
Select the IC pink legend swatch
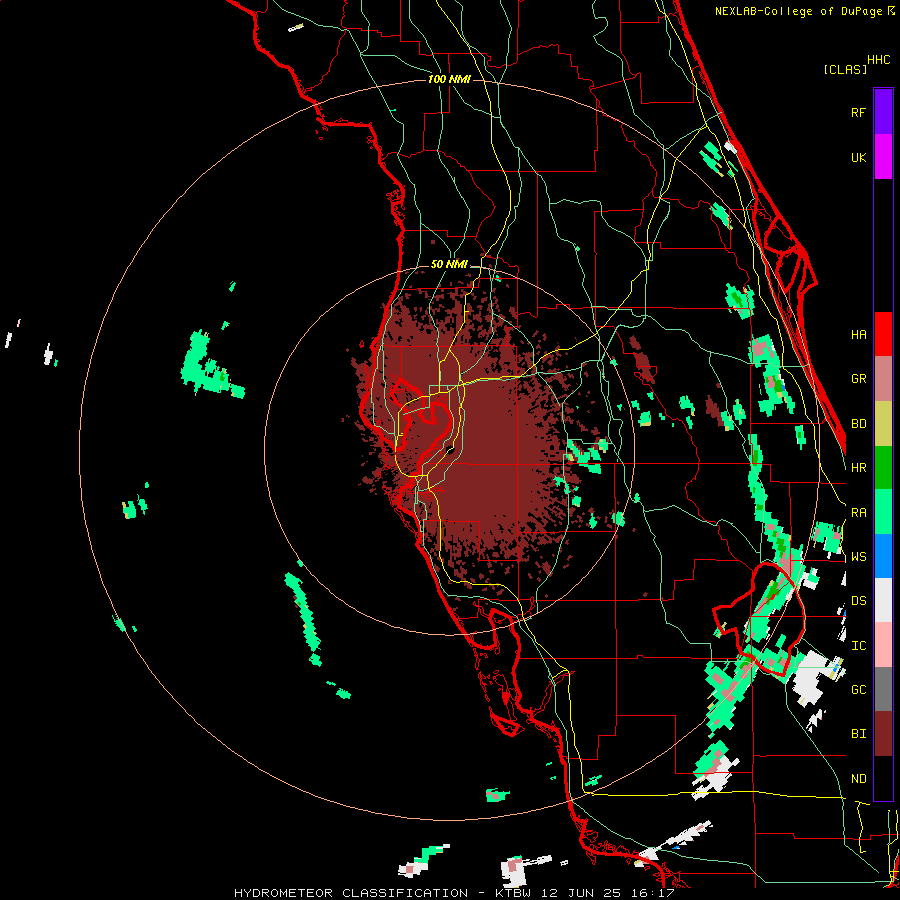883,645
